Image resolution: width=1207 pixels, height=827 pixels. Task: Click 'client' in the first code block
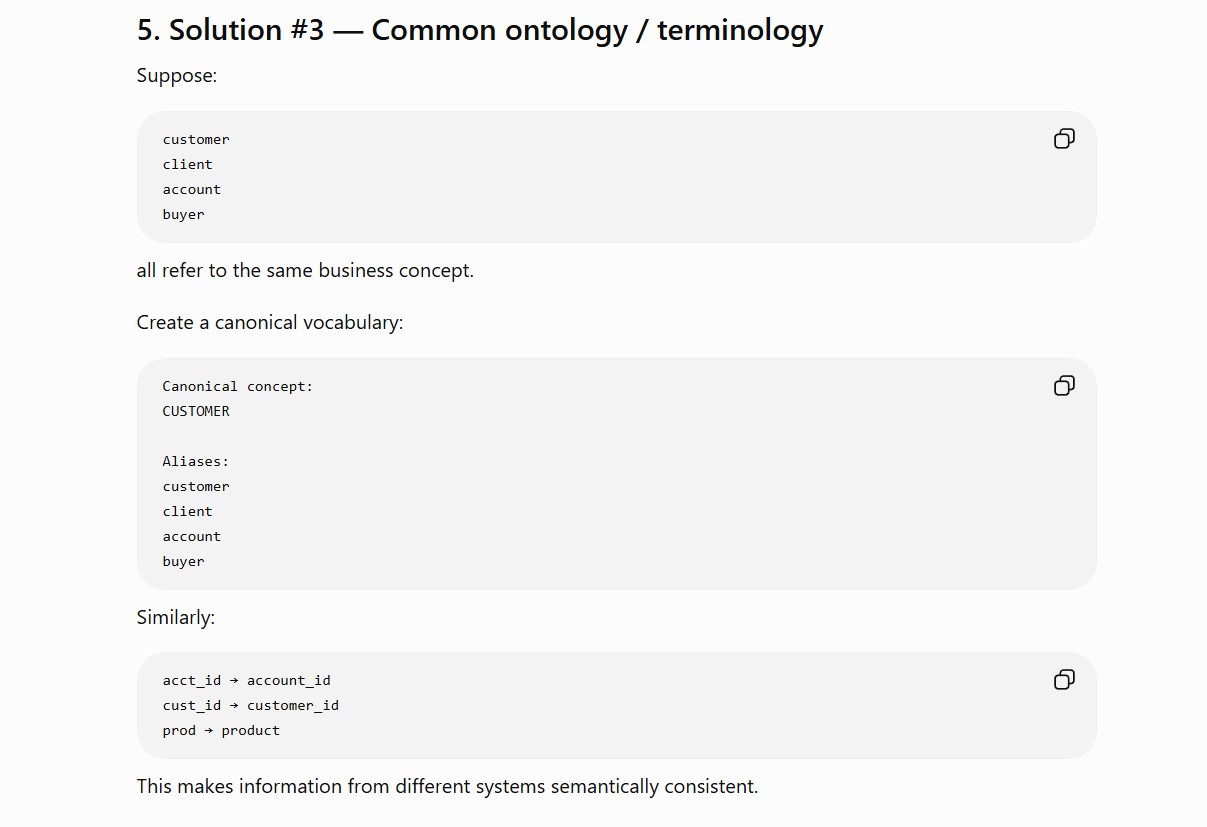pyautogui.click(x=188, y=165)
